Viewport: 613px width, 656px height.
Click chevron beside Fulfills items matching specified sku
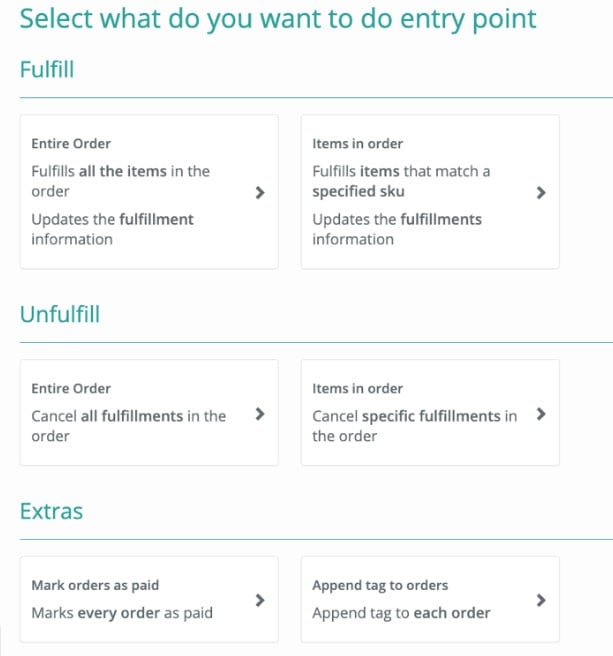pos(541,192)
